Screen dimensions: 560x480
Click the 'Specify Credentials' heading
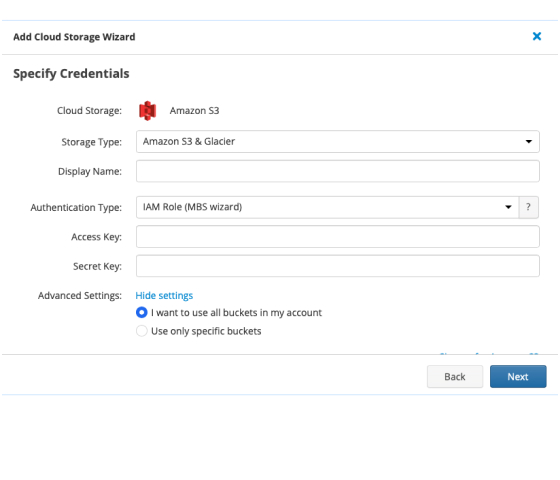[71, 74]
